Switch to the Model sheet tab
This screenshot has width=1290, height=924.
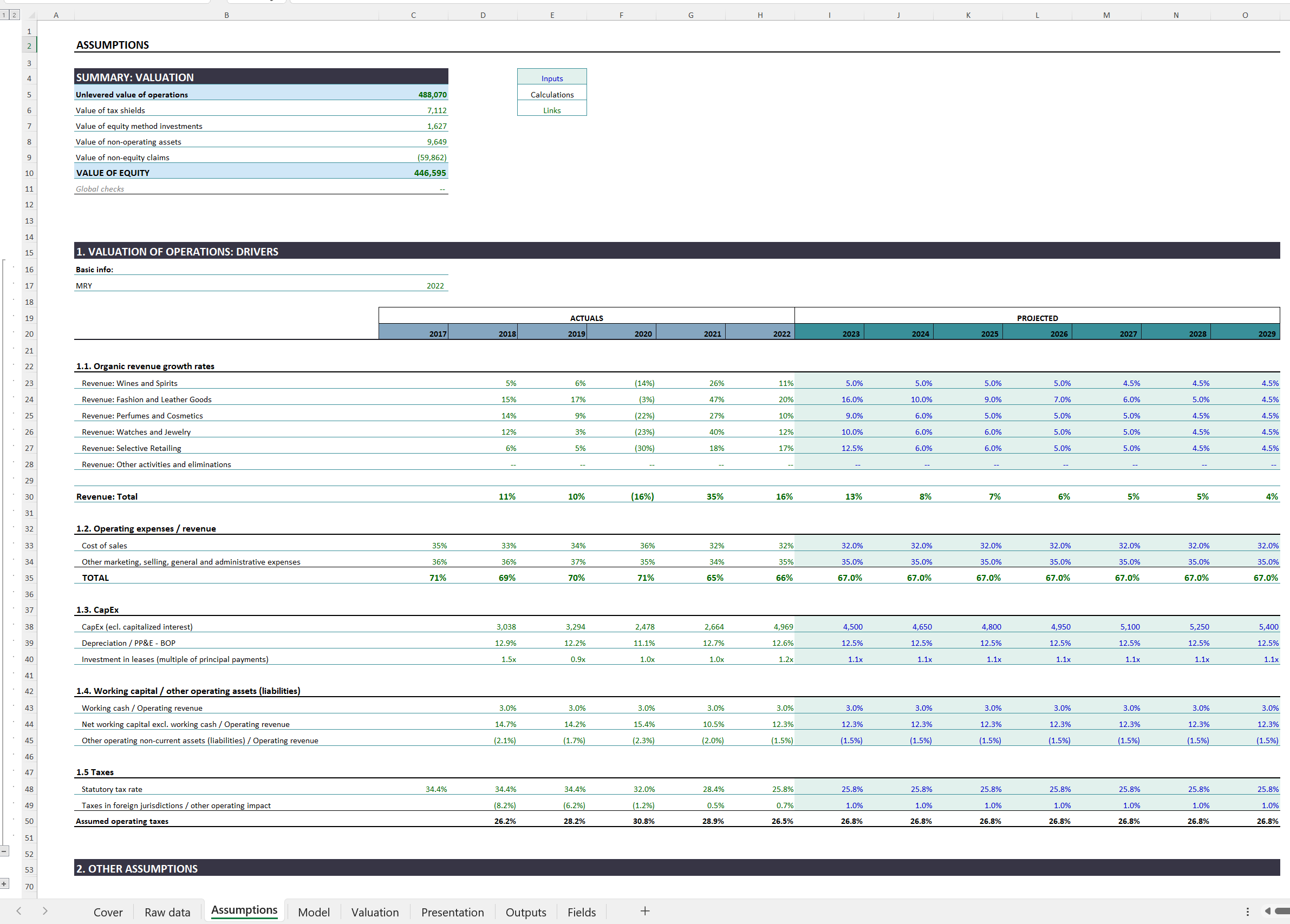click(314, 912)
